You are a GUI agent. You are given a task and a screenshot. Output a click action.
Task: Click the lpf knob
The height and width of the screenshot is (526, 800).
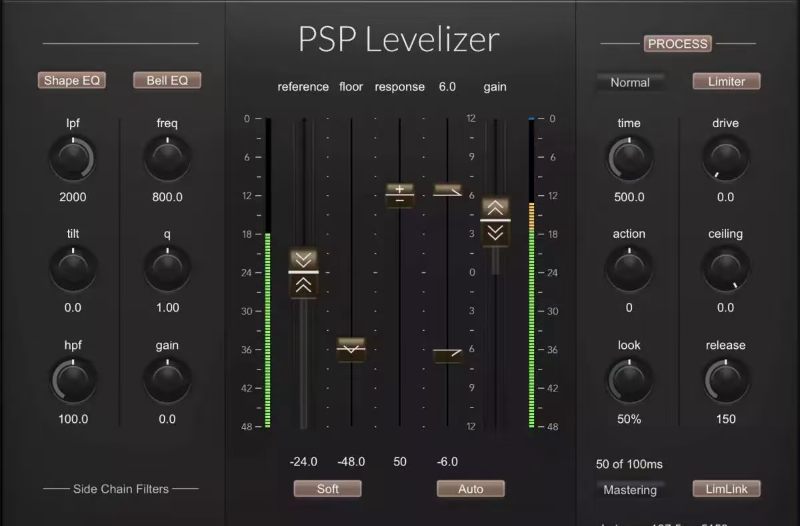(72, 159)
